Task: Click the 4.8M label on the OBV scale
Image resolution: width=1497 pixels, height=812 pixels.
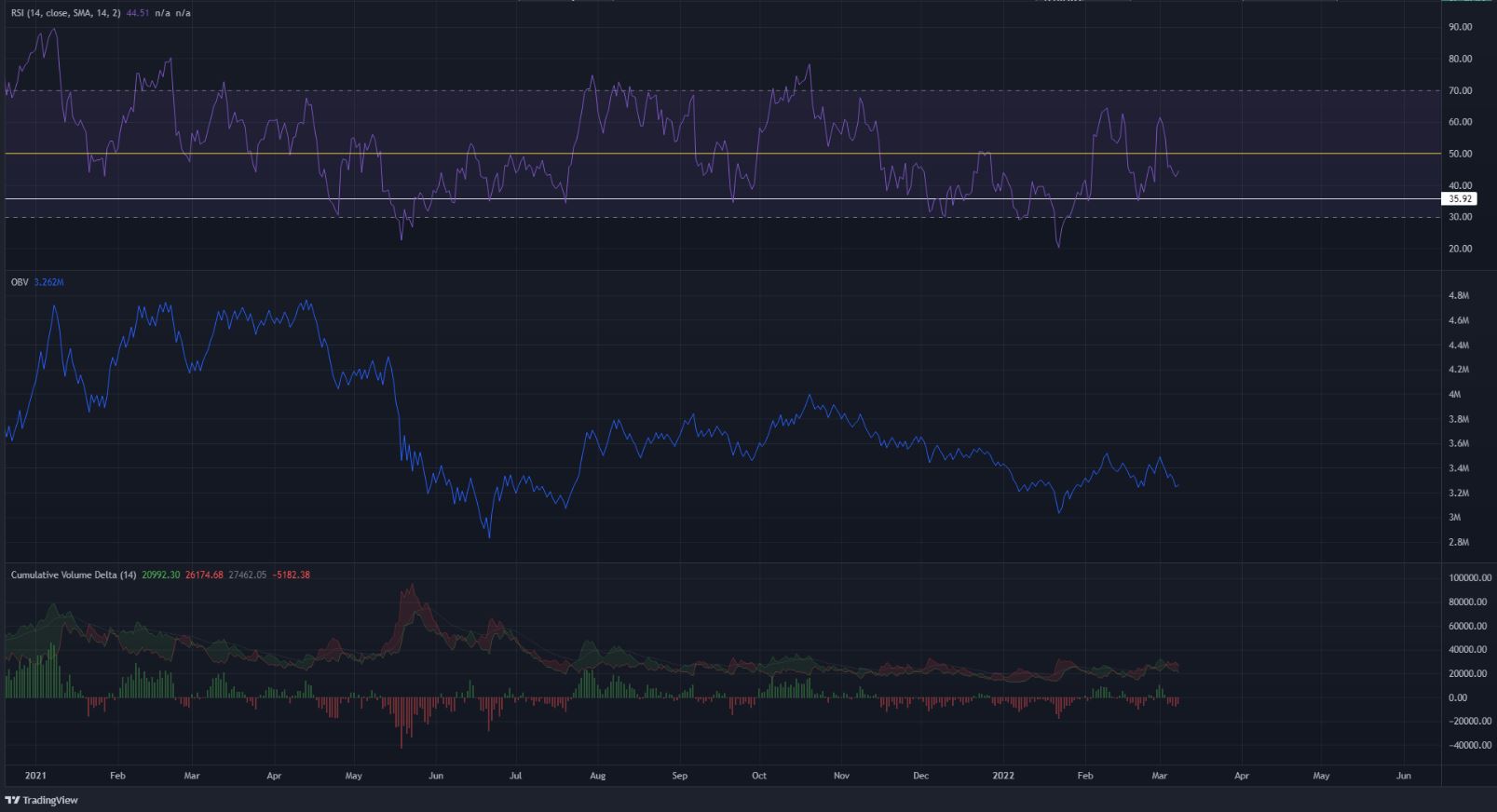Action: (x=1460, y=296)
